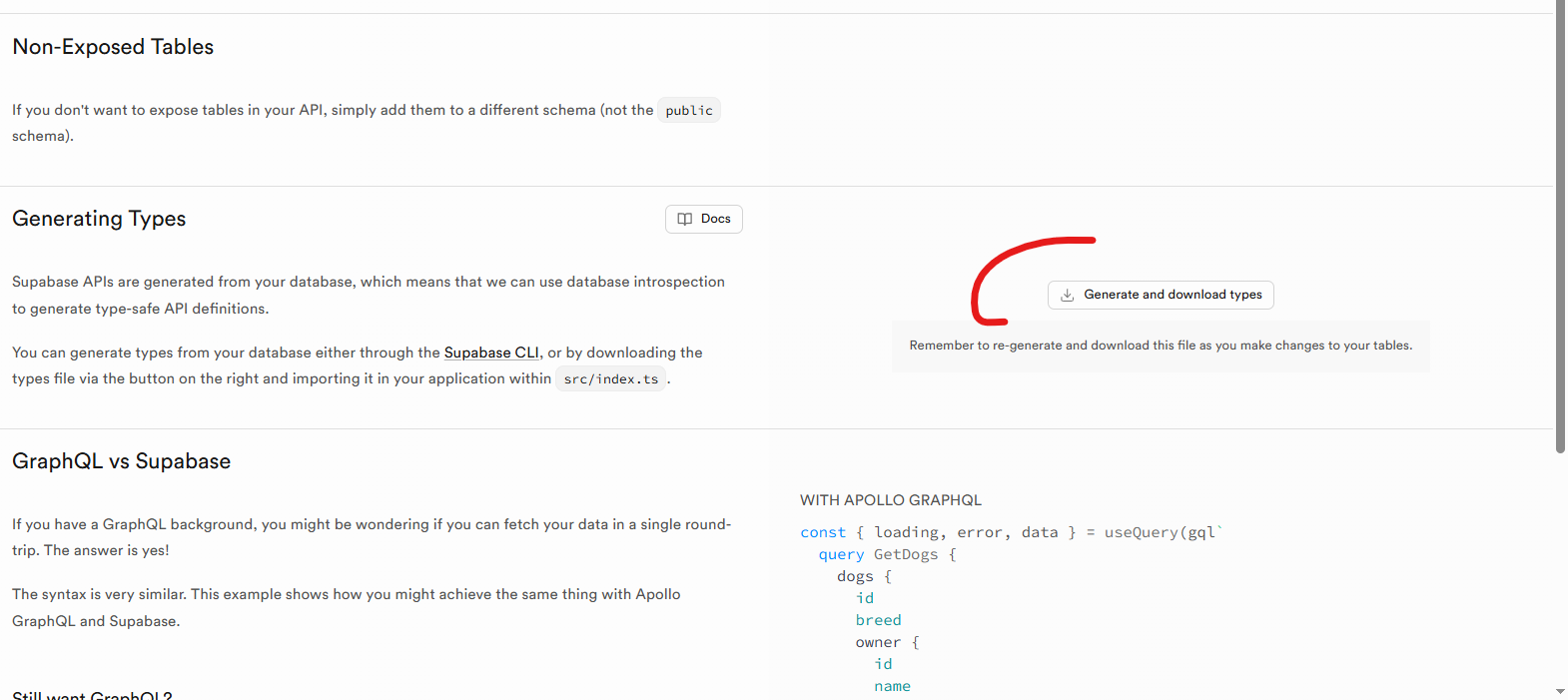This screenshot has width=1568, height=700.
Task: Click the scrollbar down arrow
Action: point(1560,691)
